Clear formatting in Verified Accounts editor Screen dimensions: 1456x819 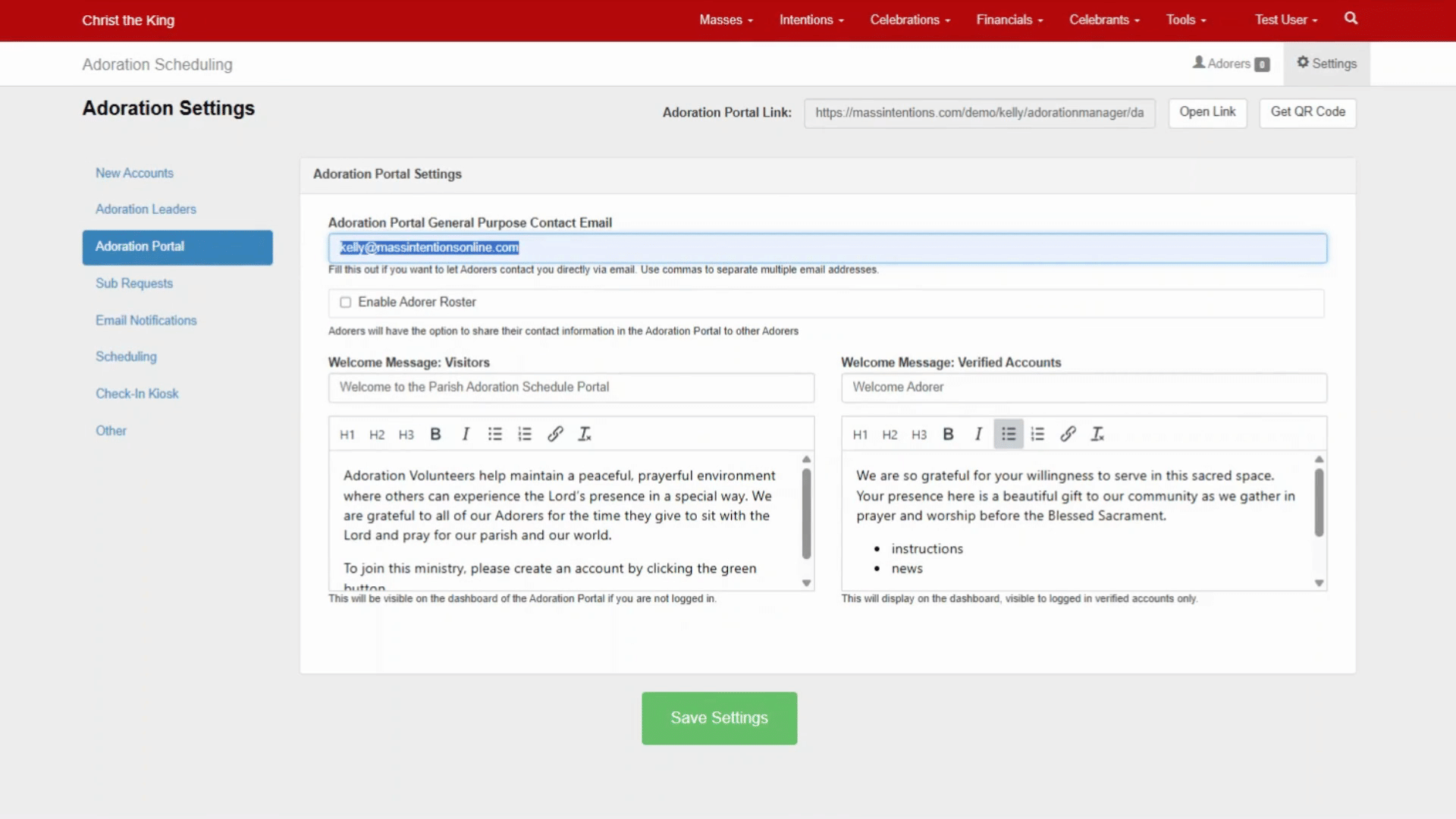1097,435
